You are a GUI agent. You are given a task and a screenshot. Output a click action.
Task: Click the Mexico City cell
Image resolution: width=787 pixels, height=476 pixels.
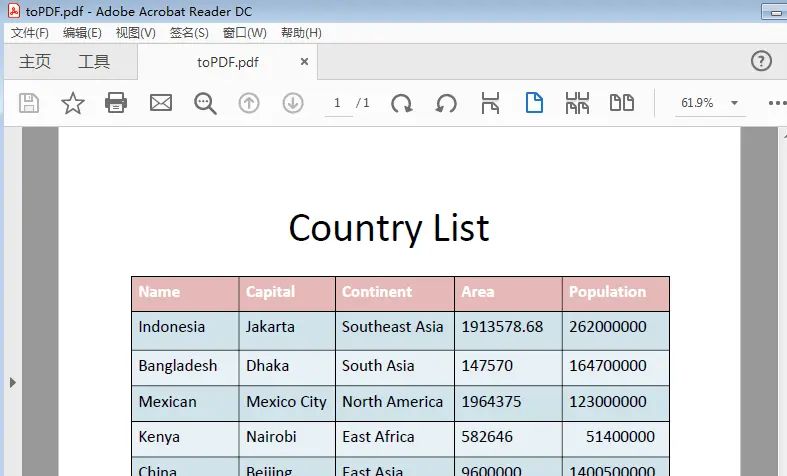[x=287, y=403]
